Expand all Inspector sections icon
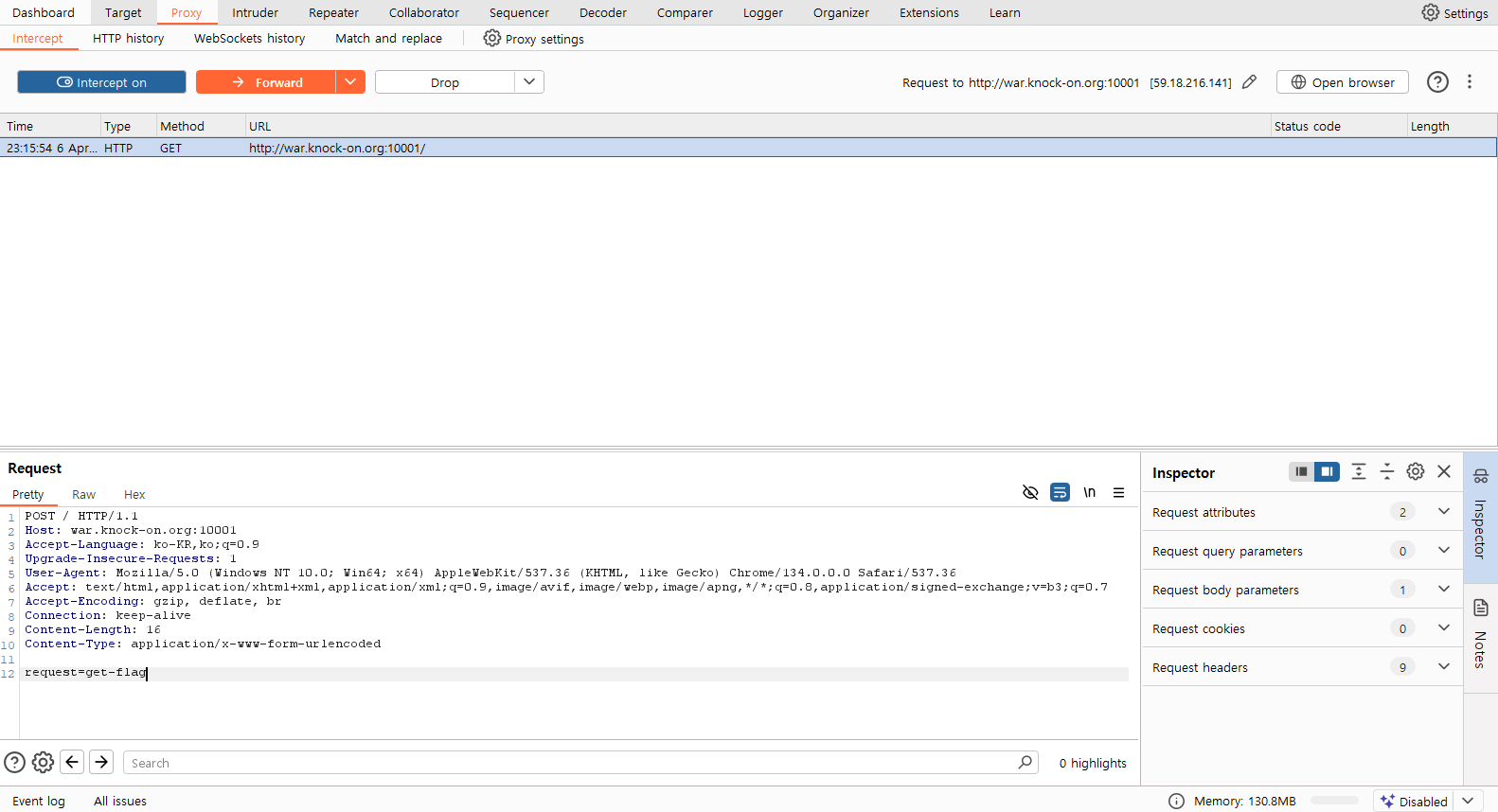The image size is (1498, 812). (x=1359, y=471)
